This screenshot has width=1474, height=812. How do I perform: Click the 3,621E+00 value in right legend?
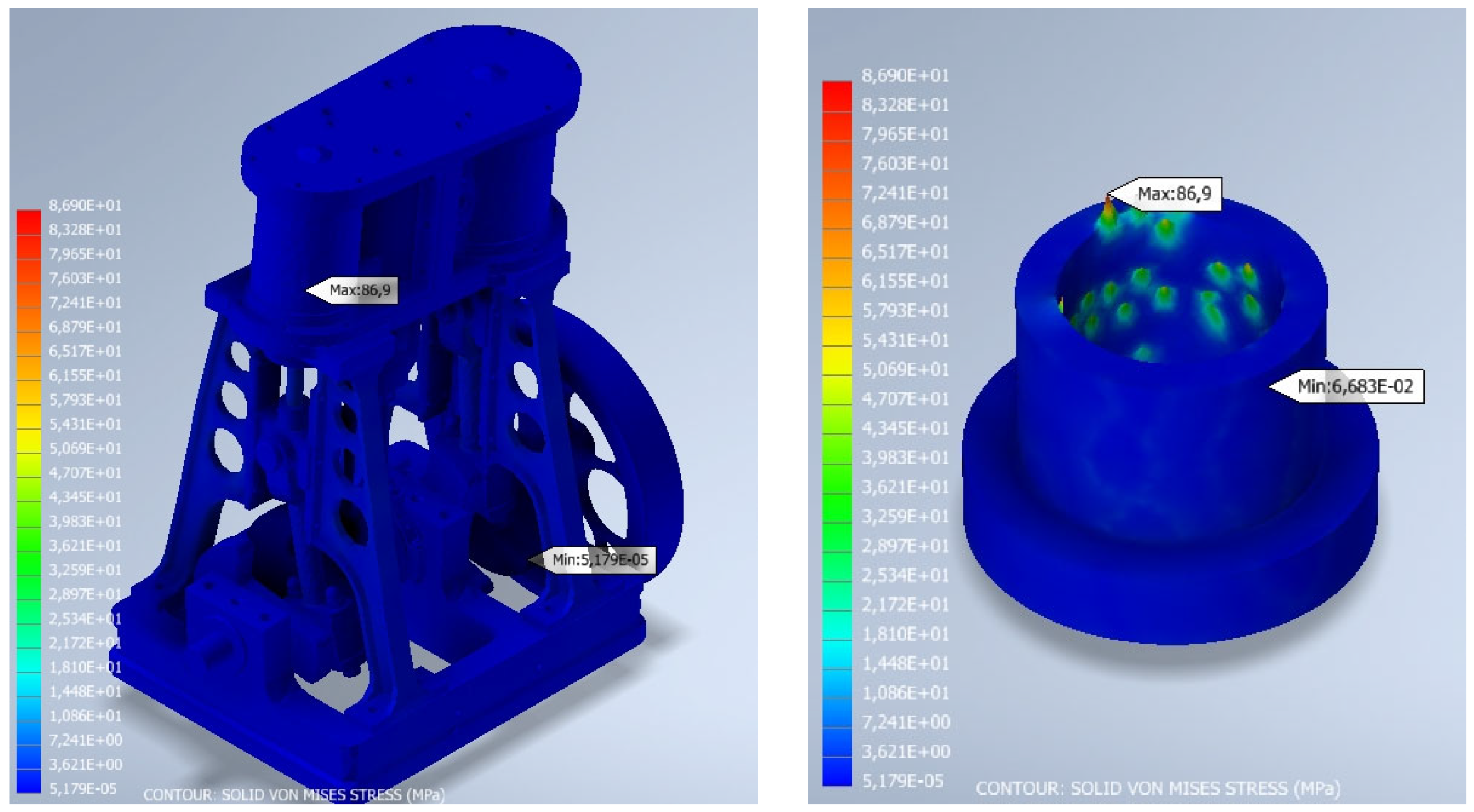(x=906, y=751)
